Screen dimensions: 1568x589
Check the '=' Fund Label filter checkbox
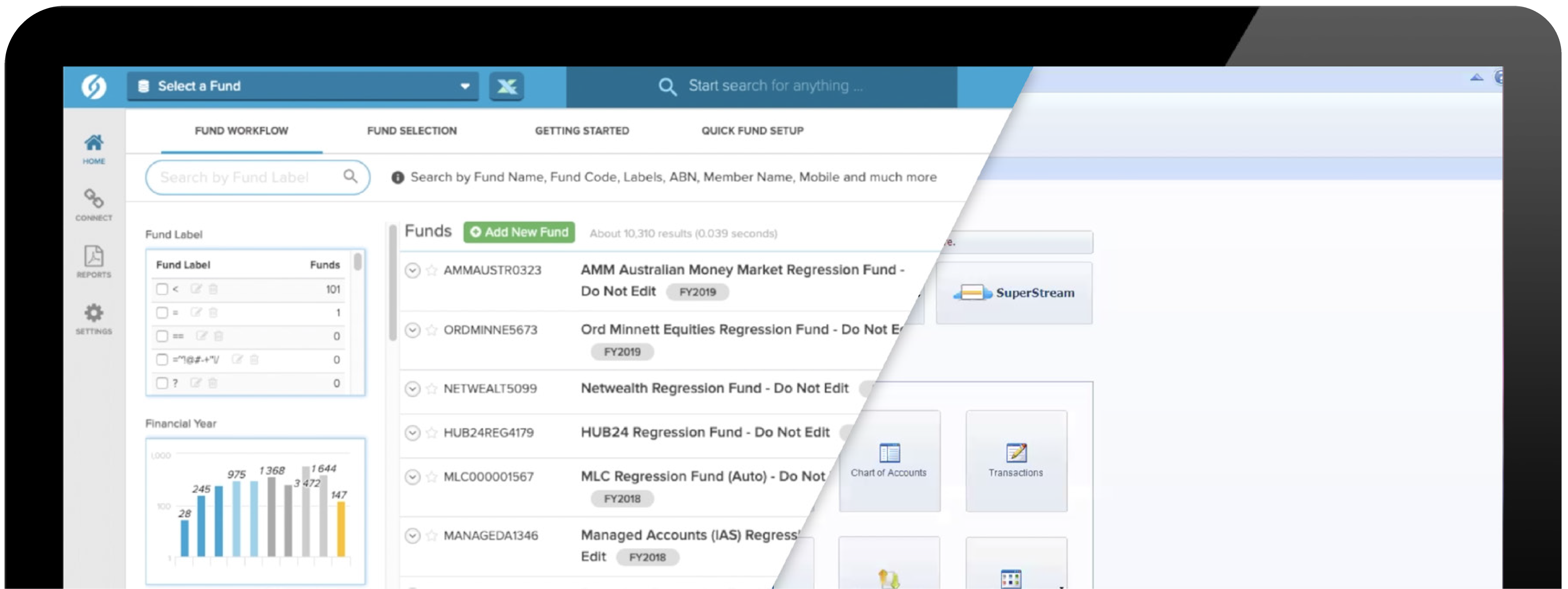click(x=161, y=313)
